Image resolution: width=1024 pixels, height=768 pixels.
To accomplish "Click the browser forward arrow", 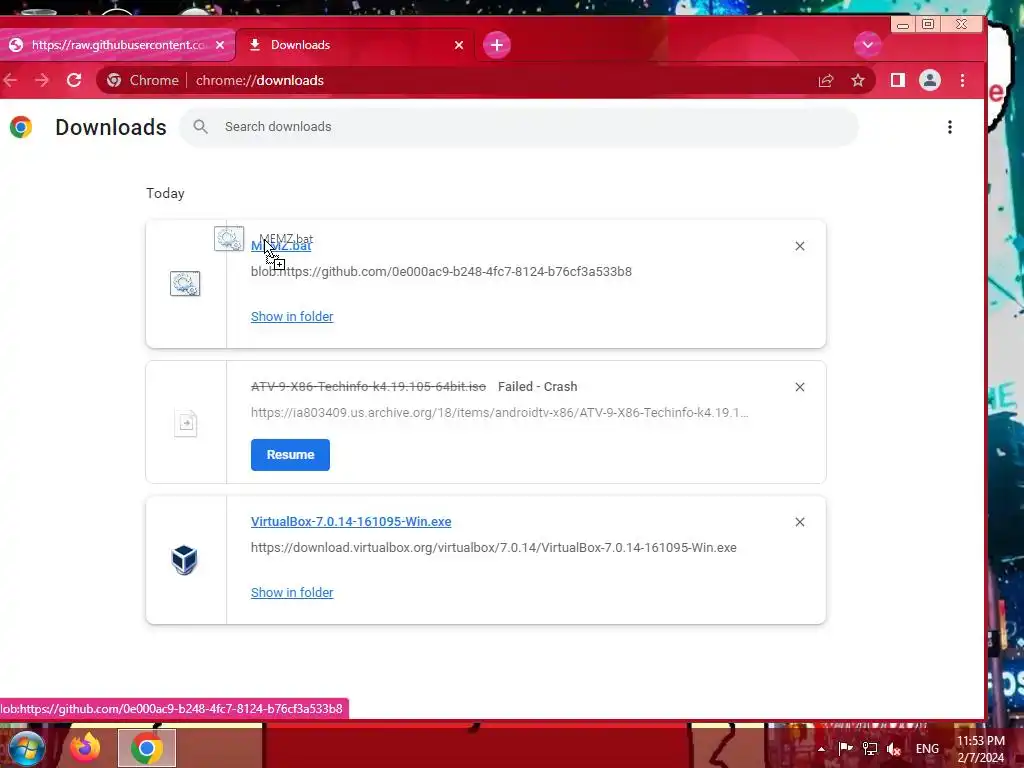I will coord(42,80).
